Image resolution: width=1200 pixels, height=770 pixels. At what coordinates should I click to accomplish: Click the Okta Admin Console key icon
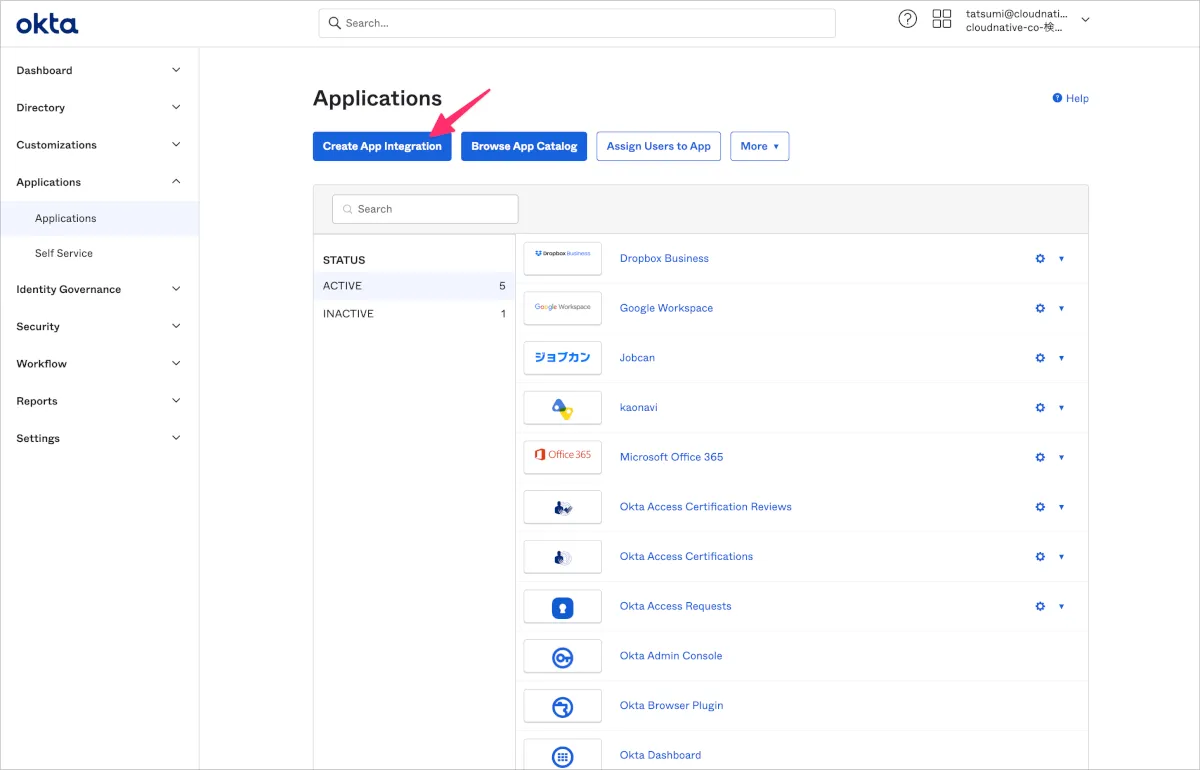click(562, 656)
